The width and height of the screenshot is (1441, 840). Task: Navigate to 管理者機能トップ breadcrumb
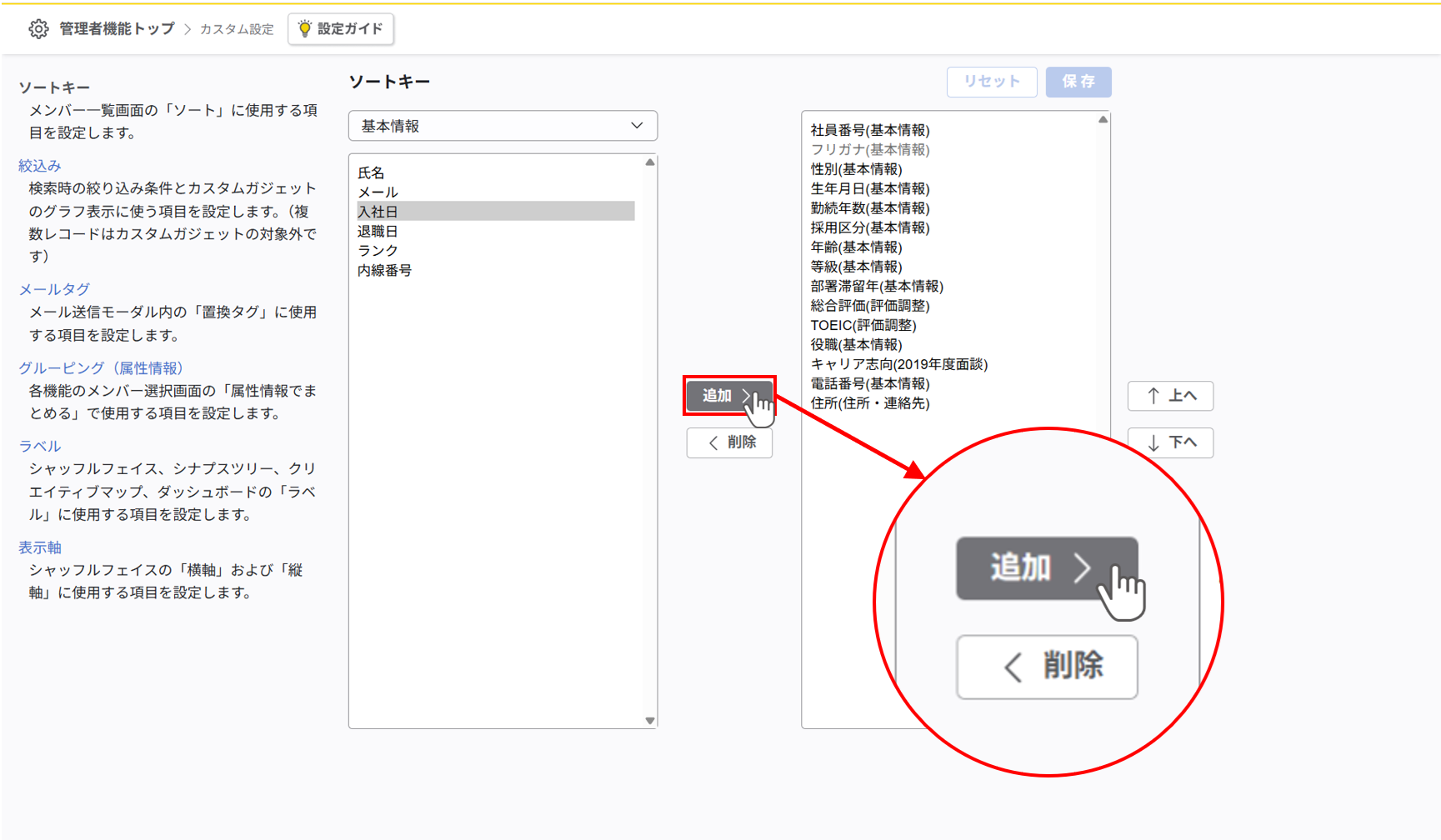(117, 29)
